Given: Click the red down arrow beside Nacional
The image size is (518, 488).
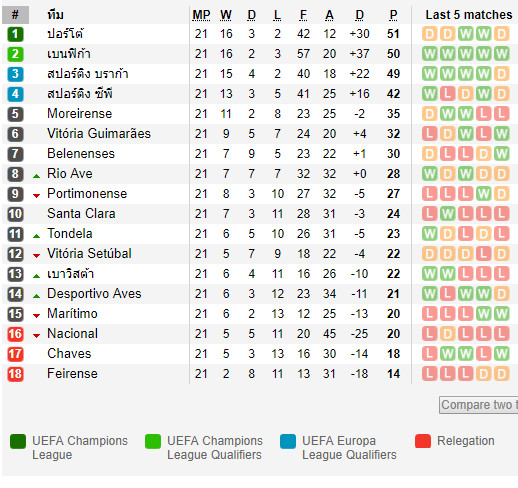Looking at the screenshot, I should click(37, 336).
